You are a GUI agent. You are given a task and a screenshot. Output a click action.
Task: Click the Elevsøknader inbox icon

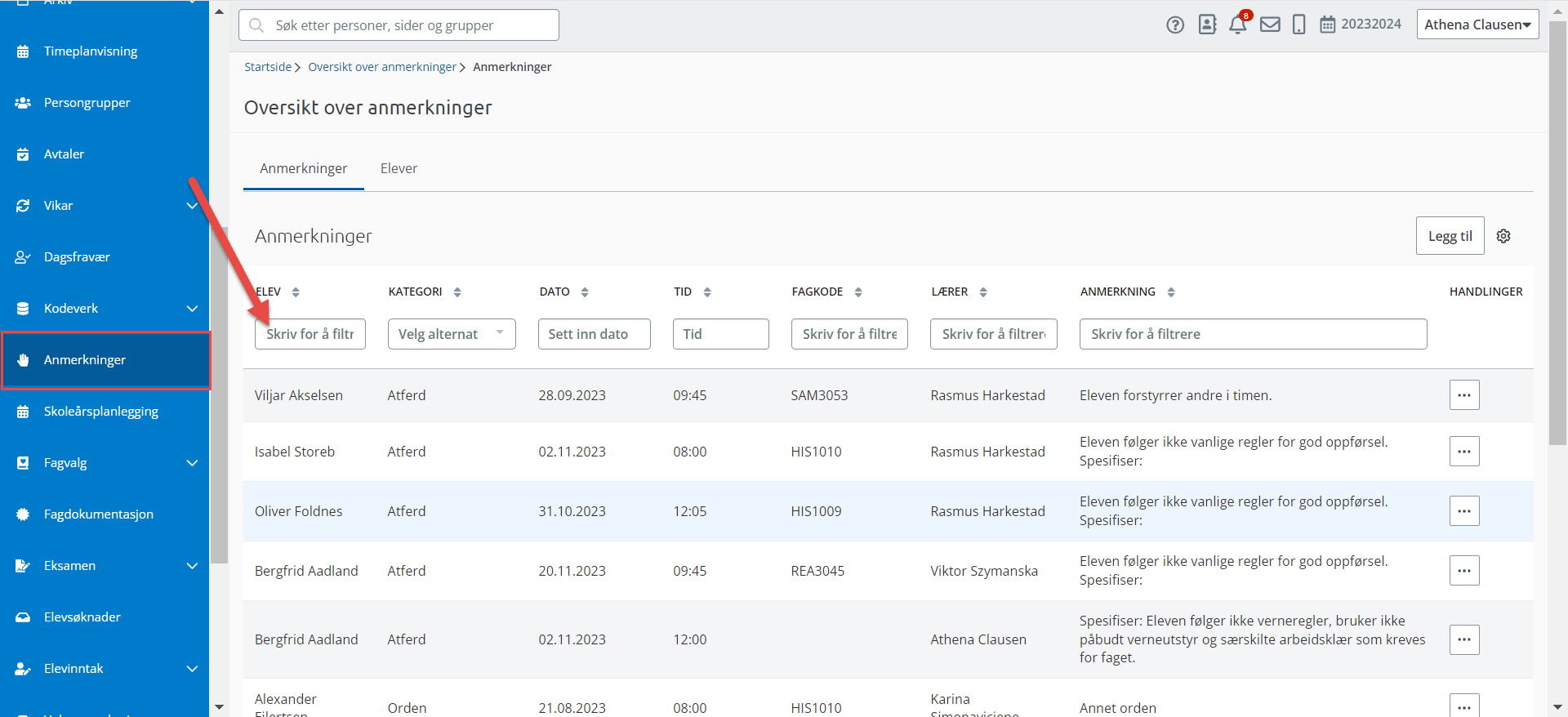(x=23, y=617)
